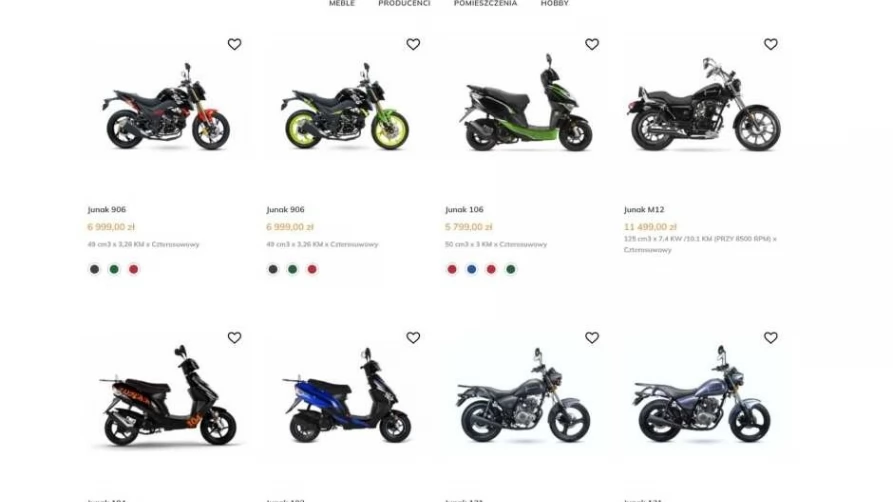This screenshot has width=893, height=502.
Task: Go to POMIESZCZENIA category
Action: [x=485, y=3]
